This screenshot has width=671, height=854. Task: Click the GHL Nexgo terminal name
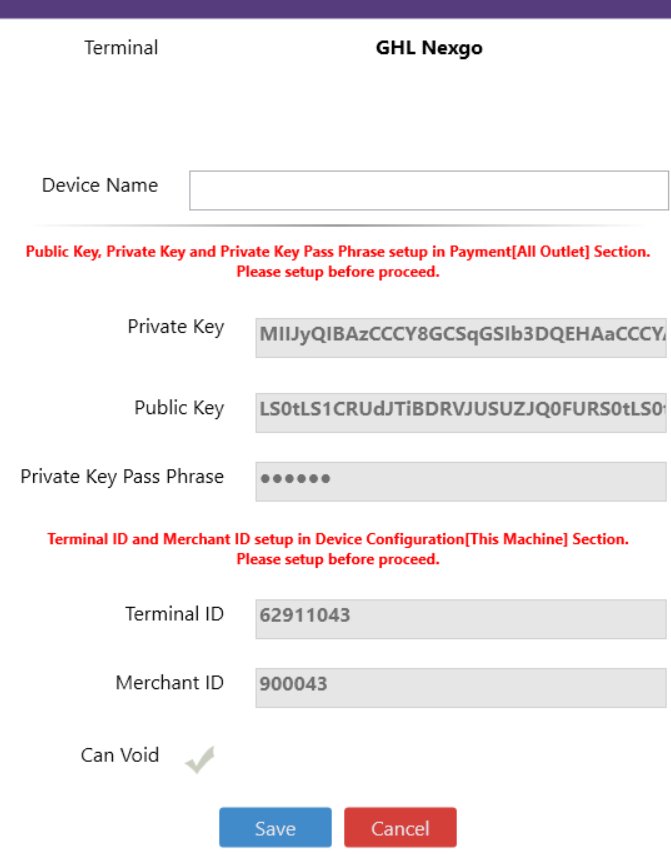click(x=429, y=48)
